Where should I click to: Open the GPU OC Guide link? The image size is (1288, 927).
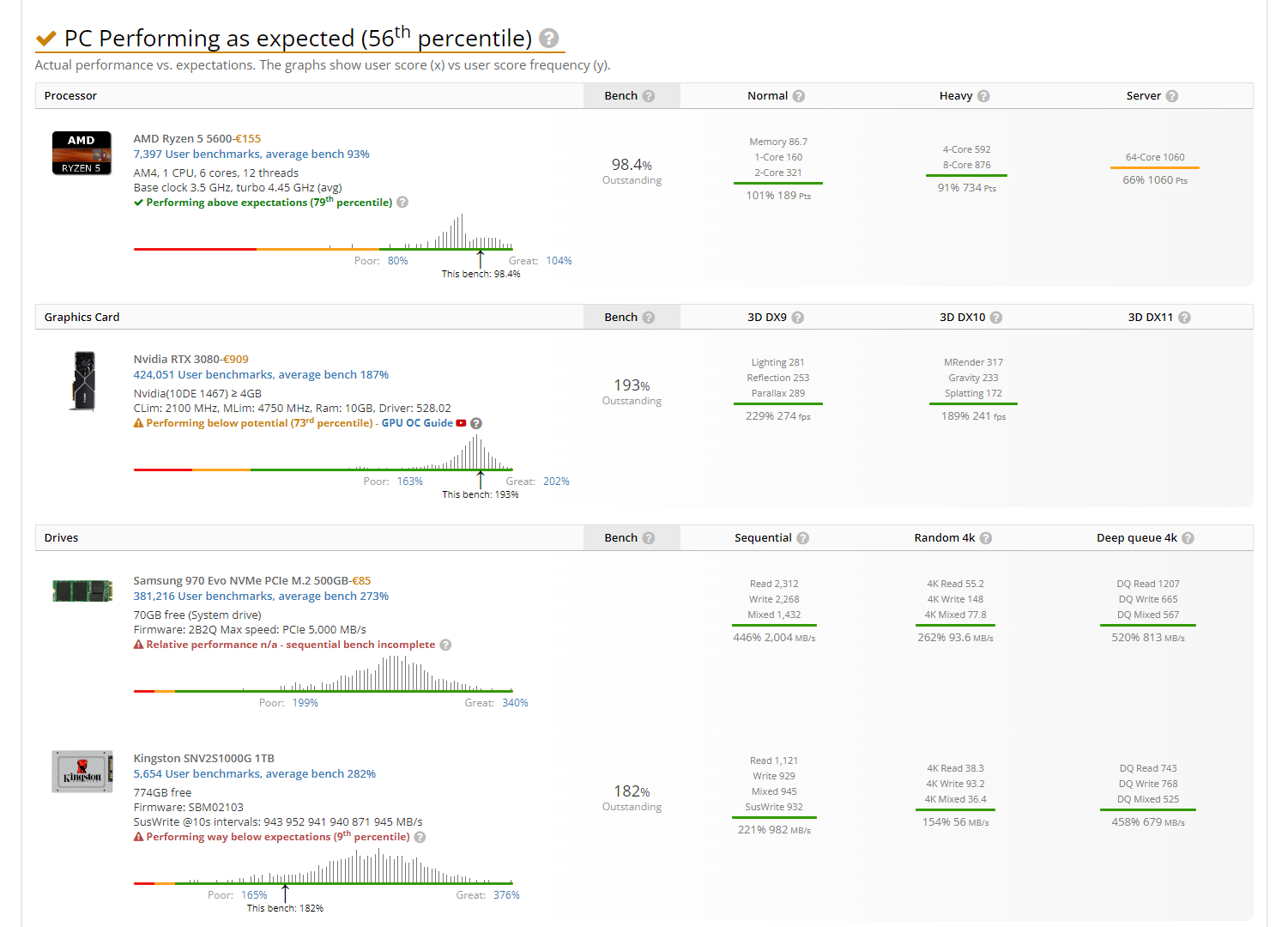tap(417, 423)
